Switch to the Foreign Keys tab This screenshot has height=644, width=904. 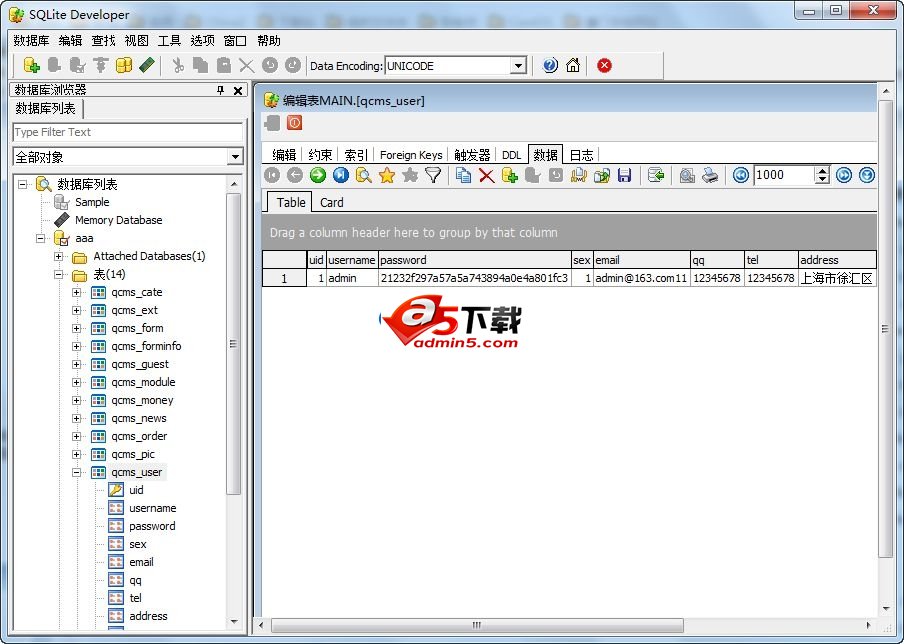click(x=411, y=155)
